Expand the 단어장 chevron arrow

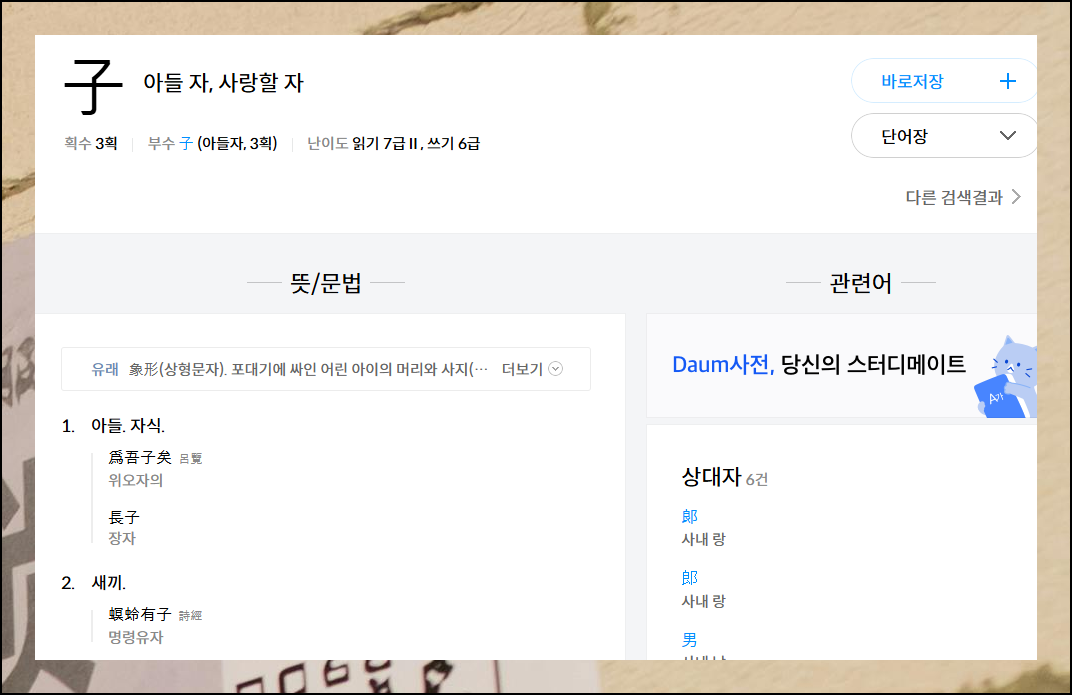(x=1007, y=135)
